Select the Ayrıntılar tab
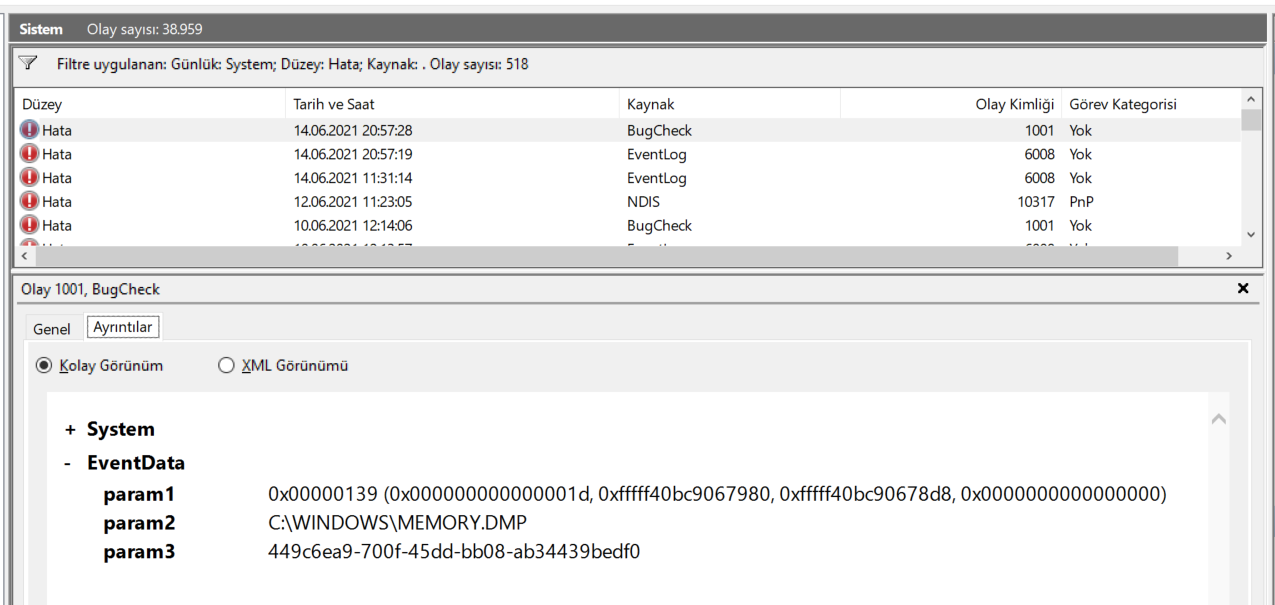The height and width of the screenshot is (605, 1275). point(122,326)
